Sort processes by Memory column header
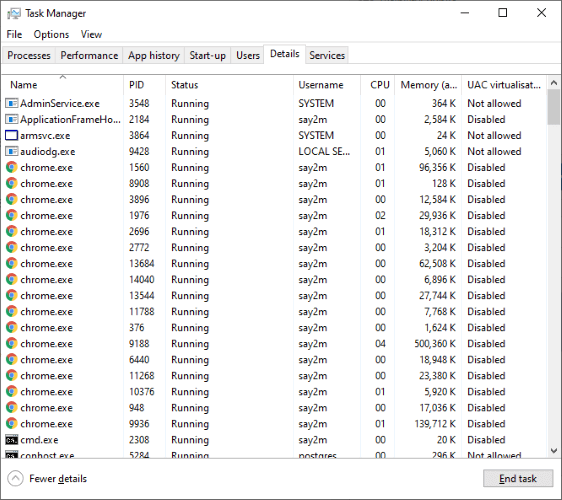The height and width of the screenshot is (500, 562). coord(428,85)
